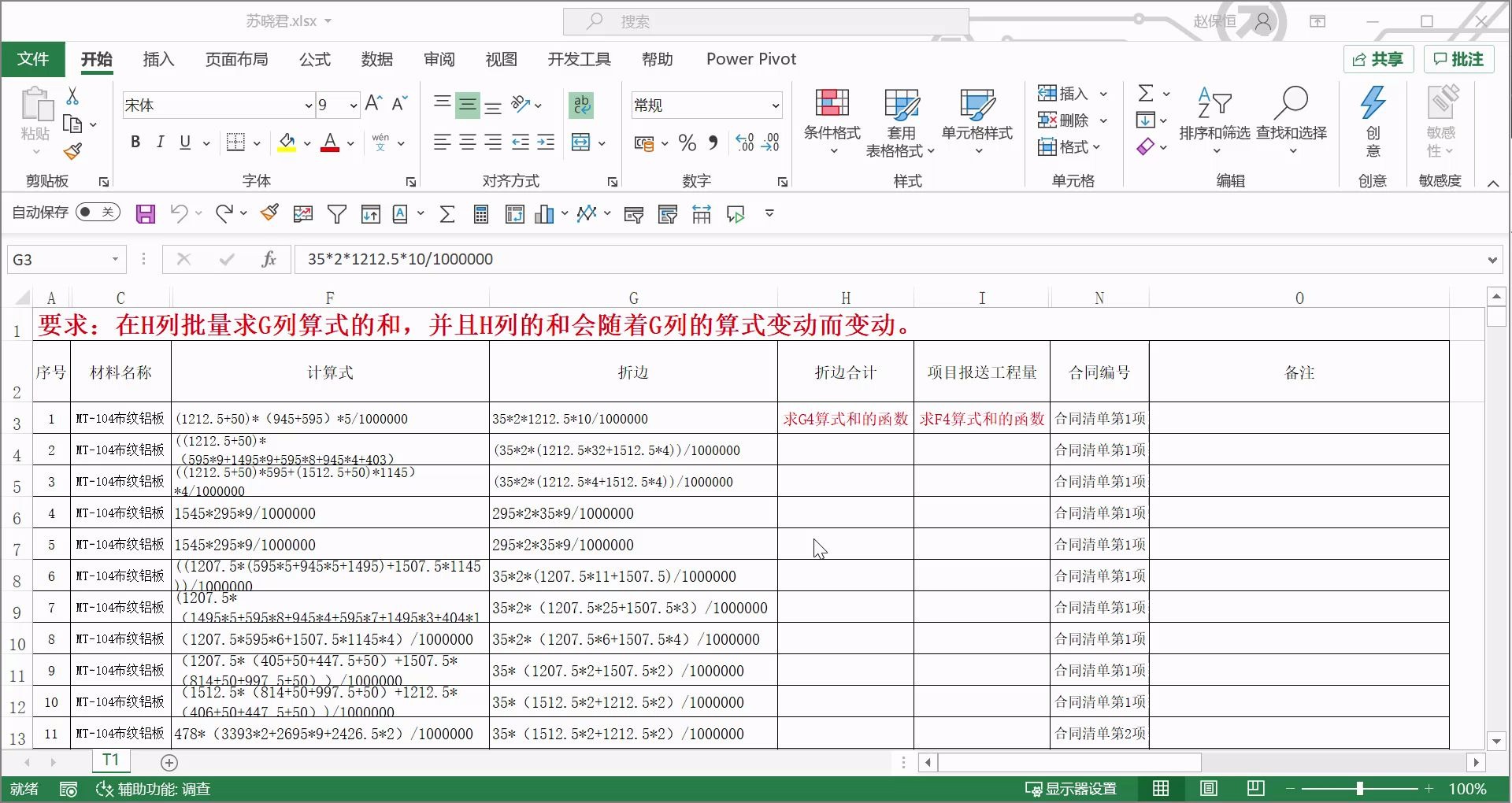
Task: Open 条件格式 conditional formatting
Action: pyautogui.click(x=832, y=122)
